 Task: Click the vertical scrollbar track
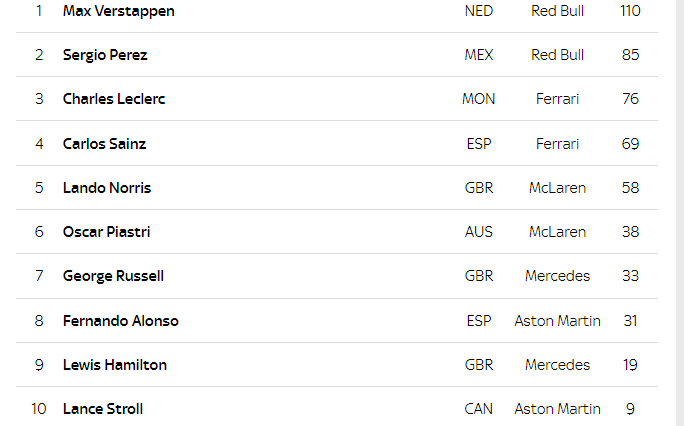(x=680, y=213)
